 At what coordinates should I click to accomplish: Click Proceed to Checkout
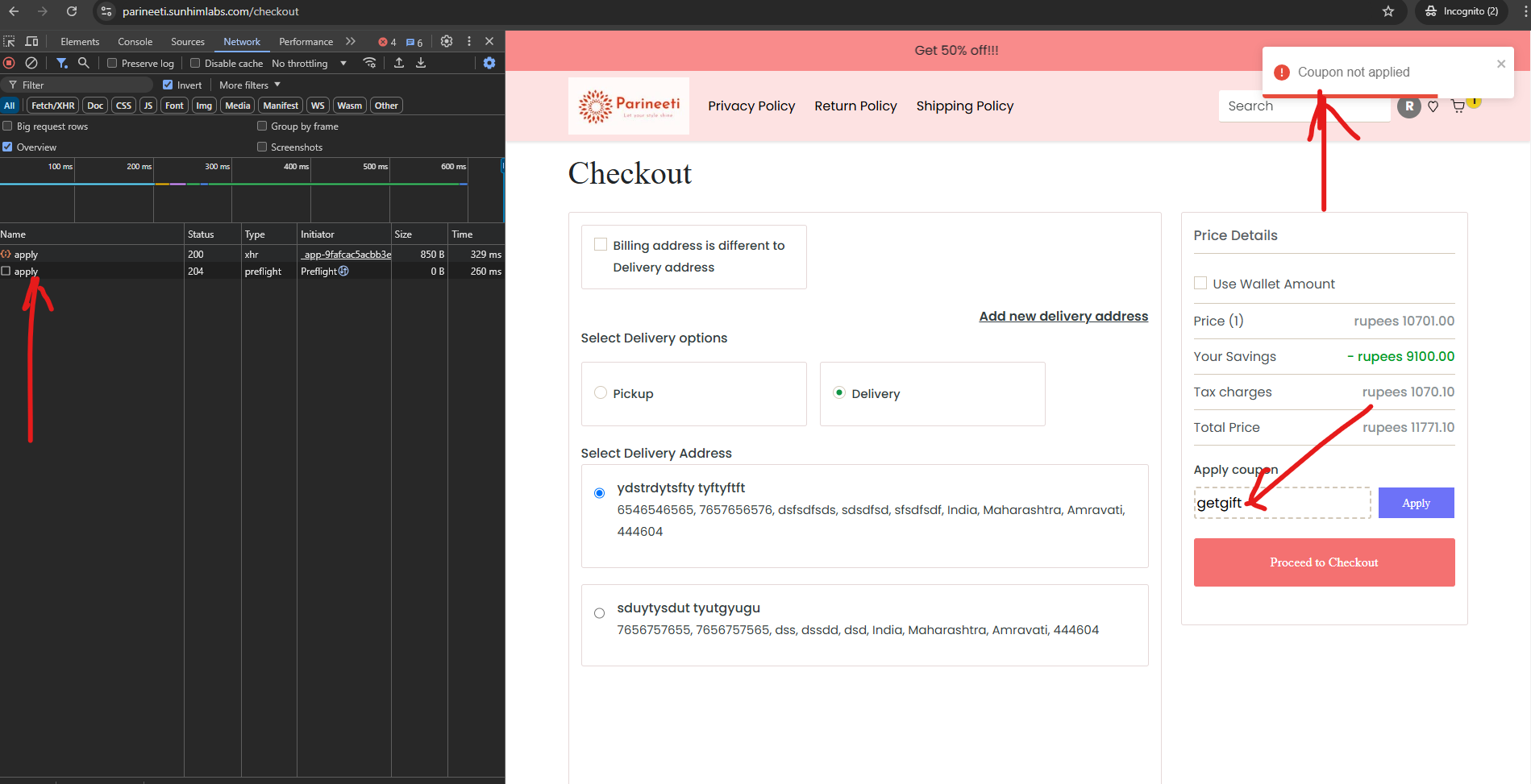1324,562
